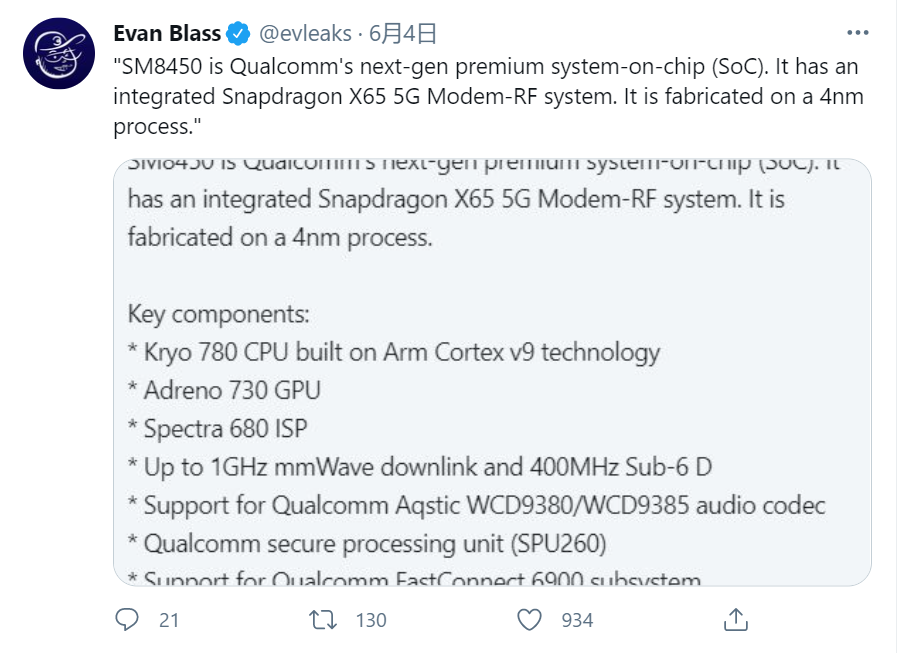Click the blue verified badge
This screenshot has height=653, width=897.
pyautogui.click(x=238, y=34)
